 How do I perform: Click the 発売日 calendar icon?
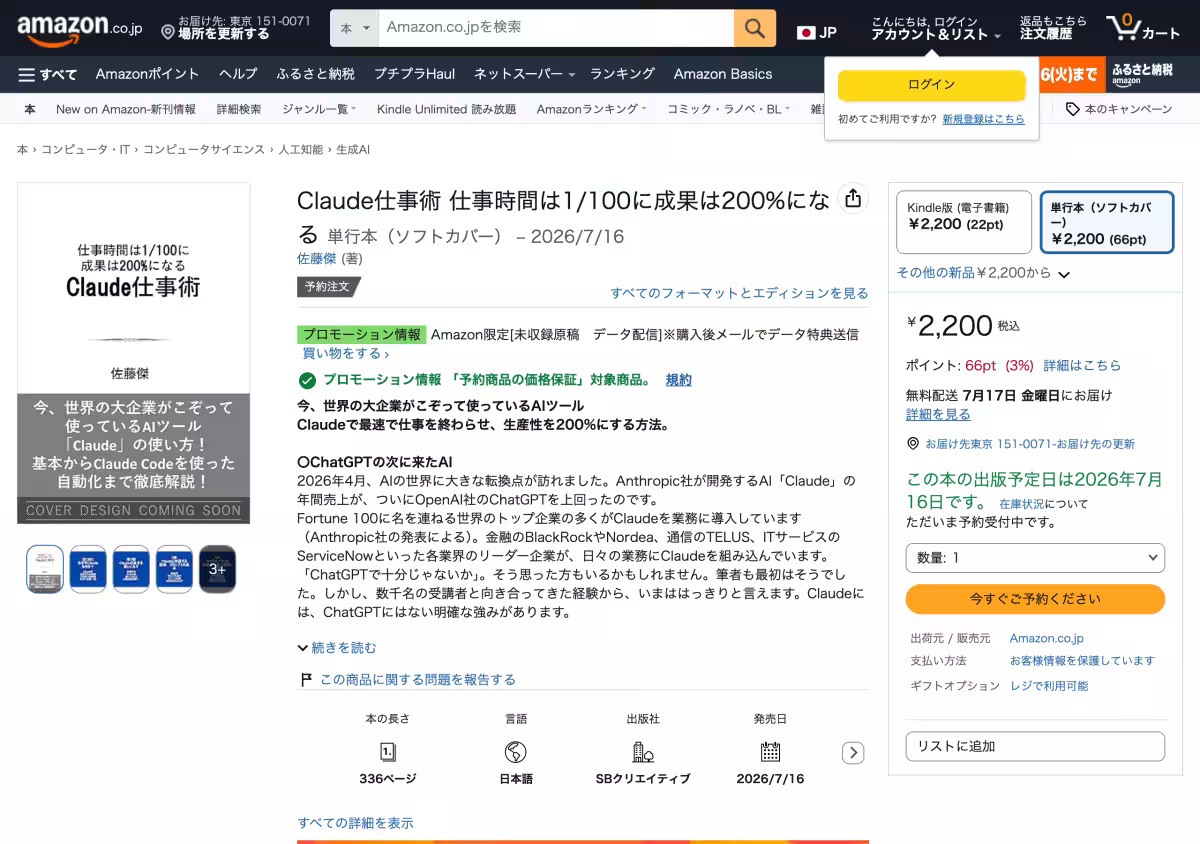[x=770, y=752]
